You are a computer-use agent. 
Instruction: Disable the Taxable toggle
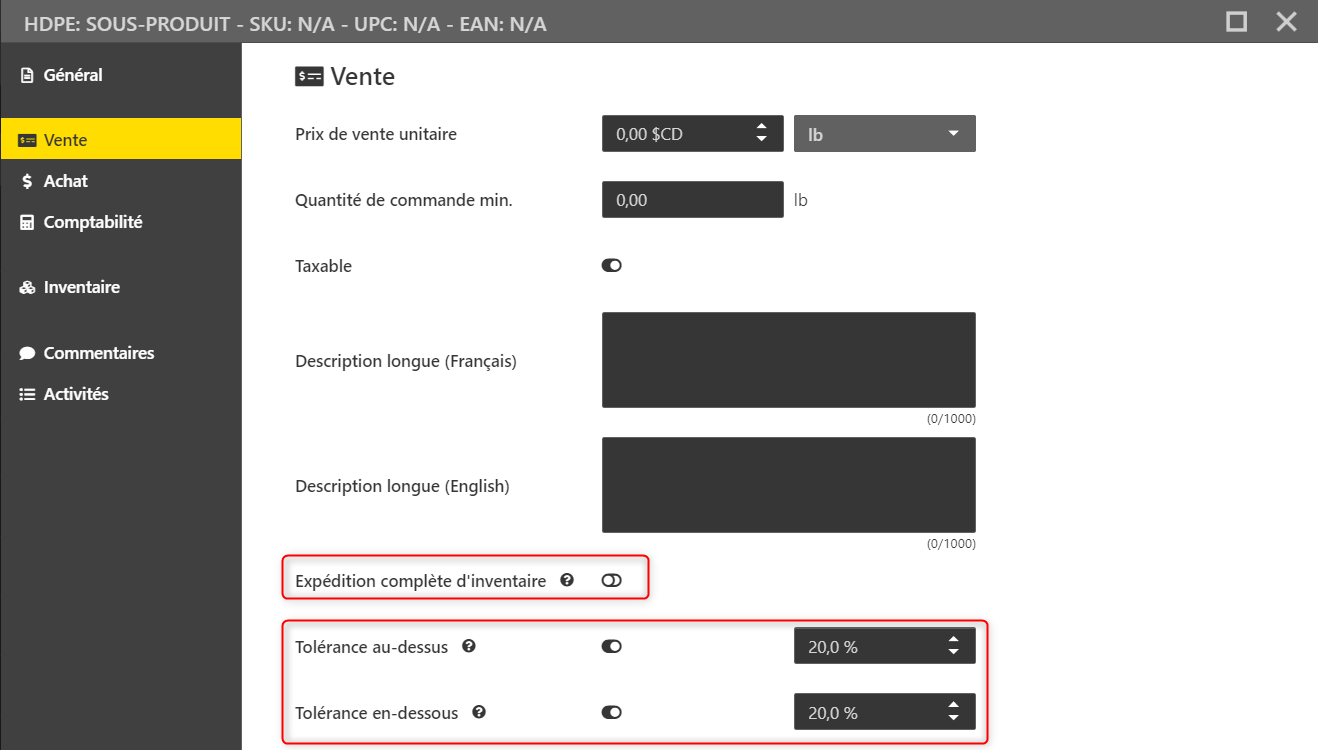pos(611,266)
